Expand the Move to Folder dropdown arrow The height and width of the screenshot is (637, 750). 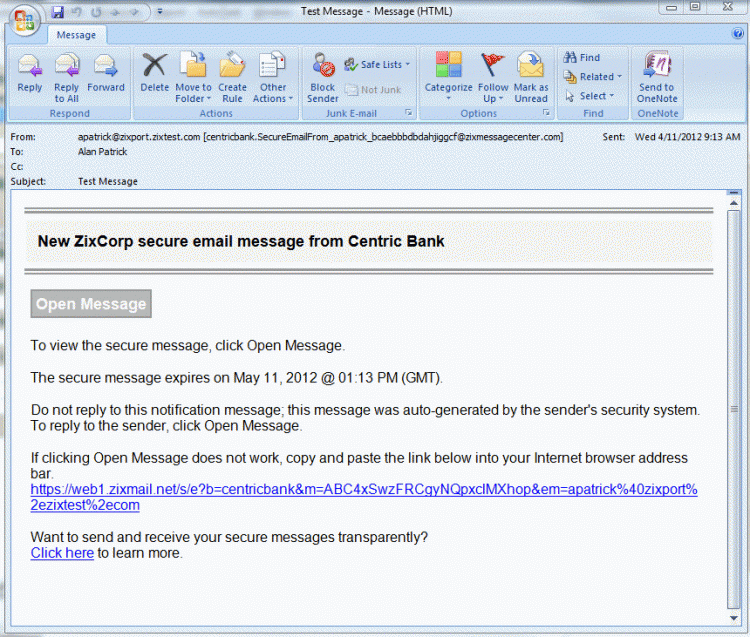(209, 99)
